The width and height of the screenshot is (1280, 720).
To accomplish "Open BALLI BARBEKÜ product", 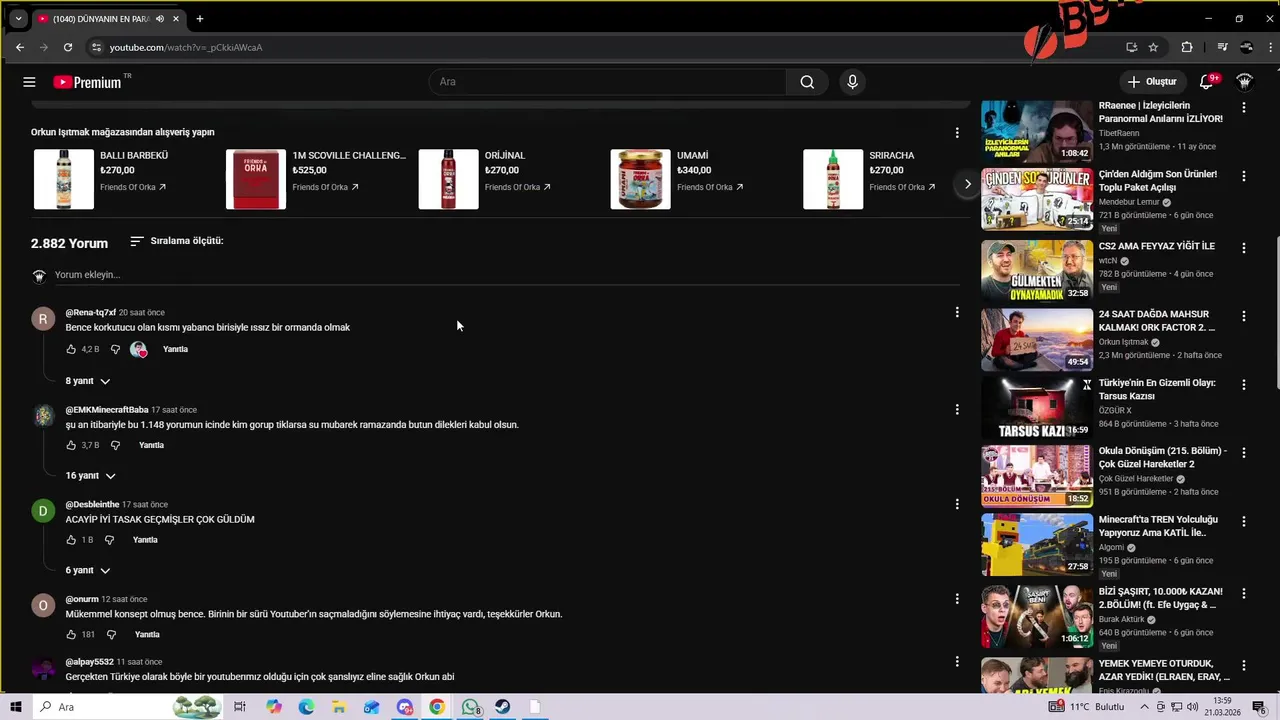I will [134, 156].
